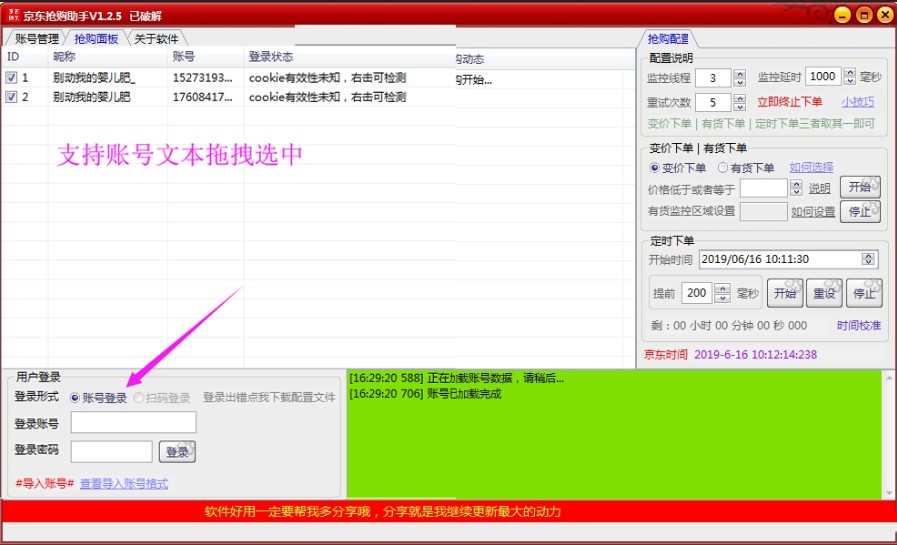The width and height of the screenshot is (897, 545).
Task: Switch to the 账号管理 tab
Action: [37, 39]
